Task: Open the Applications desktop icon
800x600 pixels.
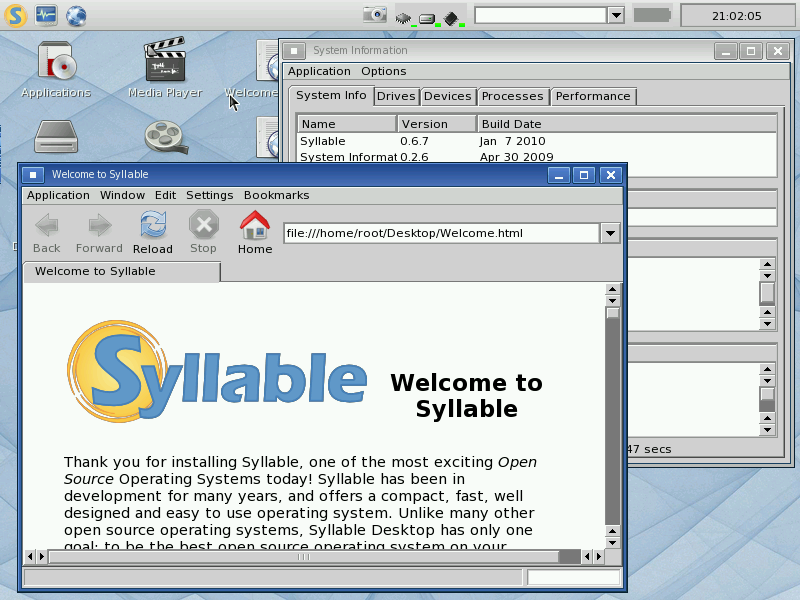Action: point(56,70)
